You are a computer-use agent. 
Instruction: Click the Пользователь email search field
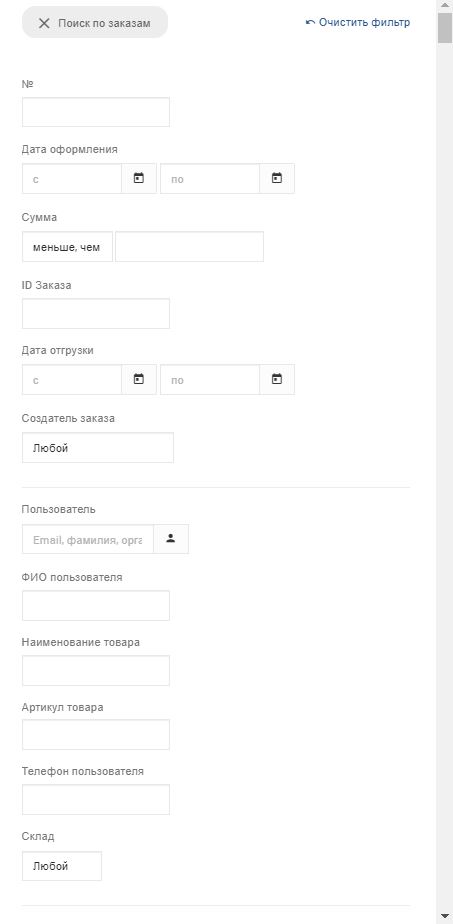pos(88,539)
